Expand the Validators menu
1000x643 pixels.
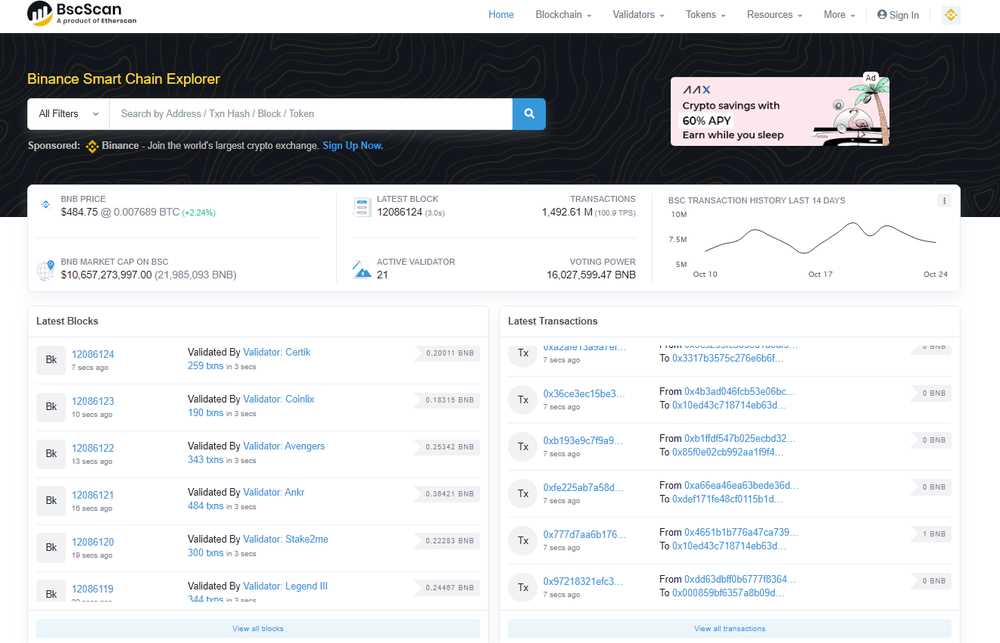[x=638, y=15]
